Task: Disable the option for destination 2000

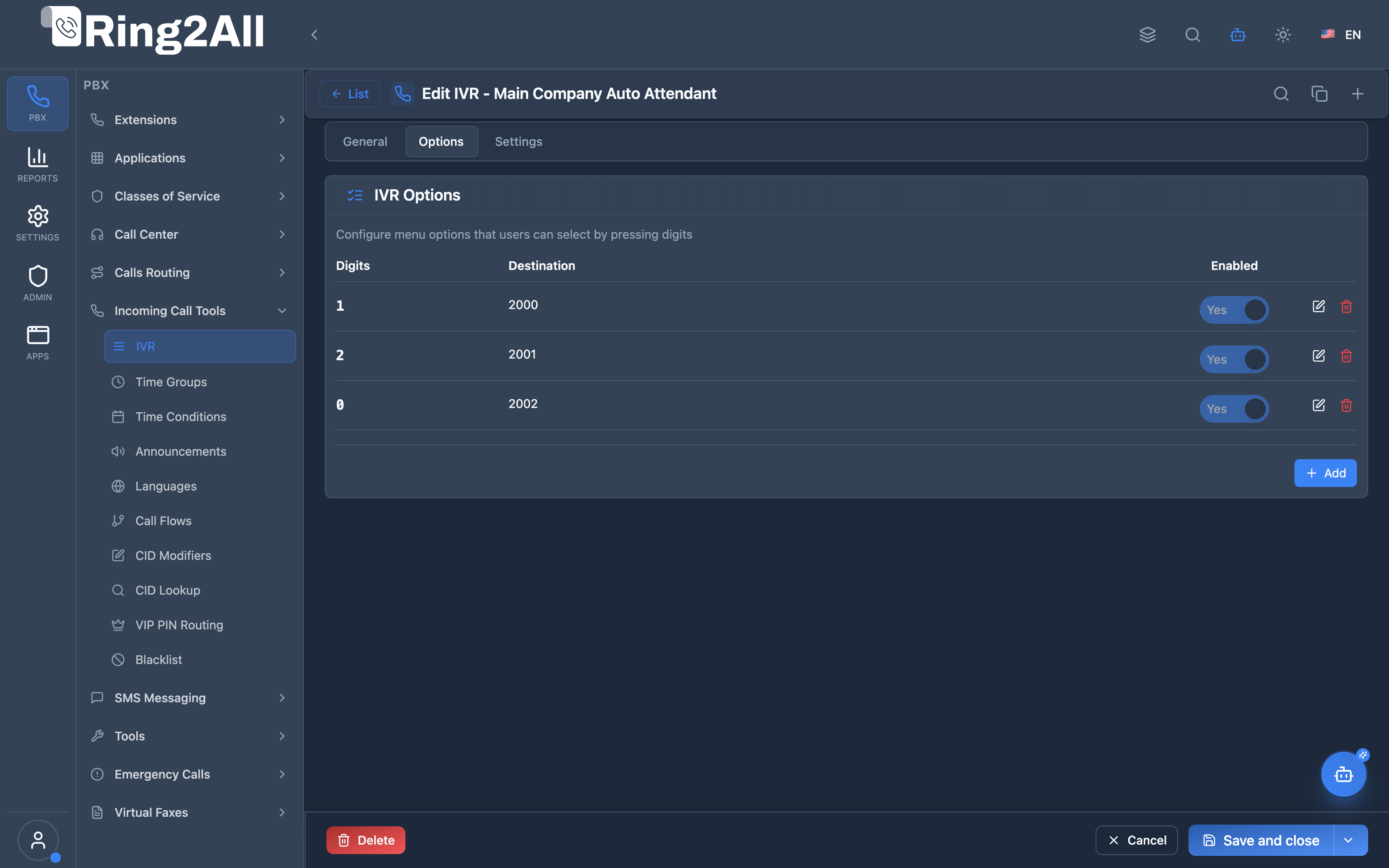Action: point(1234,310)
